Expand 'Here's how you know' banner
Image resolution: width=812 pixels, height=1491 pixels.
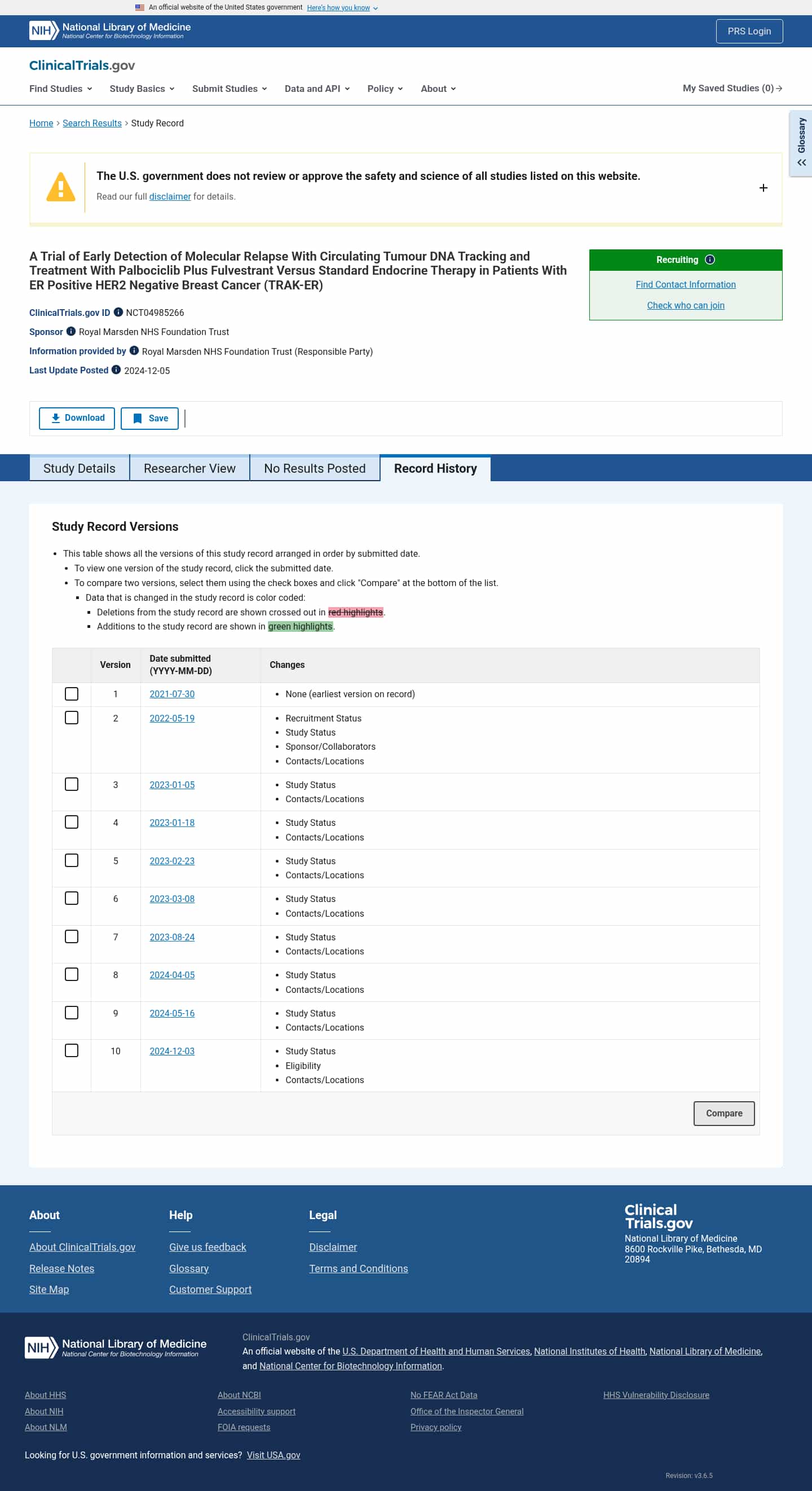tap(342, 7)
